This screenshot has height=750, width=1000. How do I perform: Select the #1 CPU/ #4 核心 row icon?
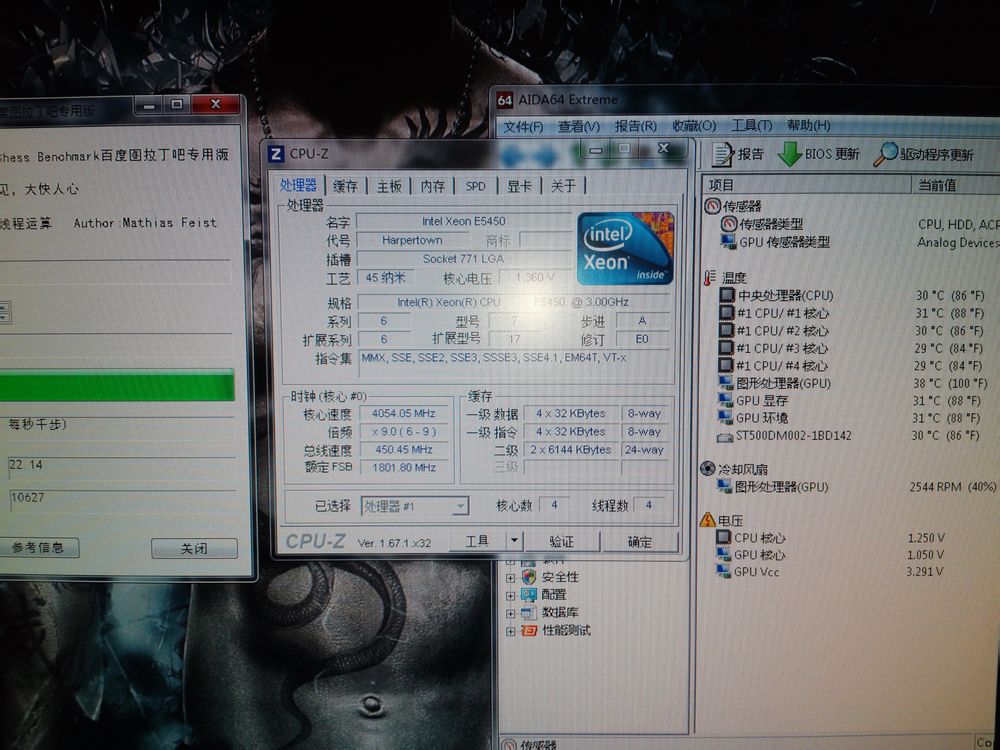point(726,365)
